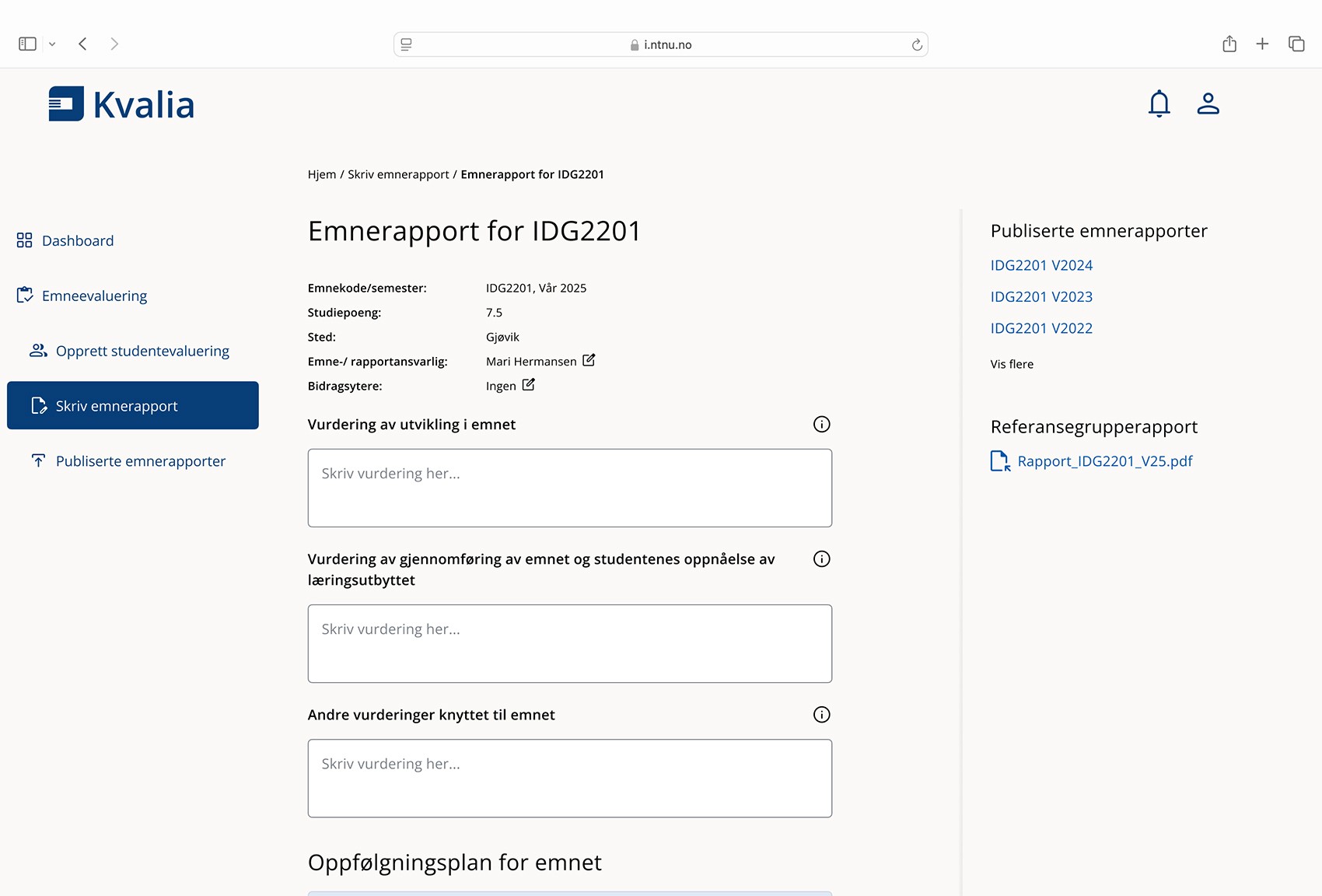Open the browser share icon
Image resolution: width=1322 pixels, height=896 pixels.
[x=1229, y=44]
